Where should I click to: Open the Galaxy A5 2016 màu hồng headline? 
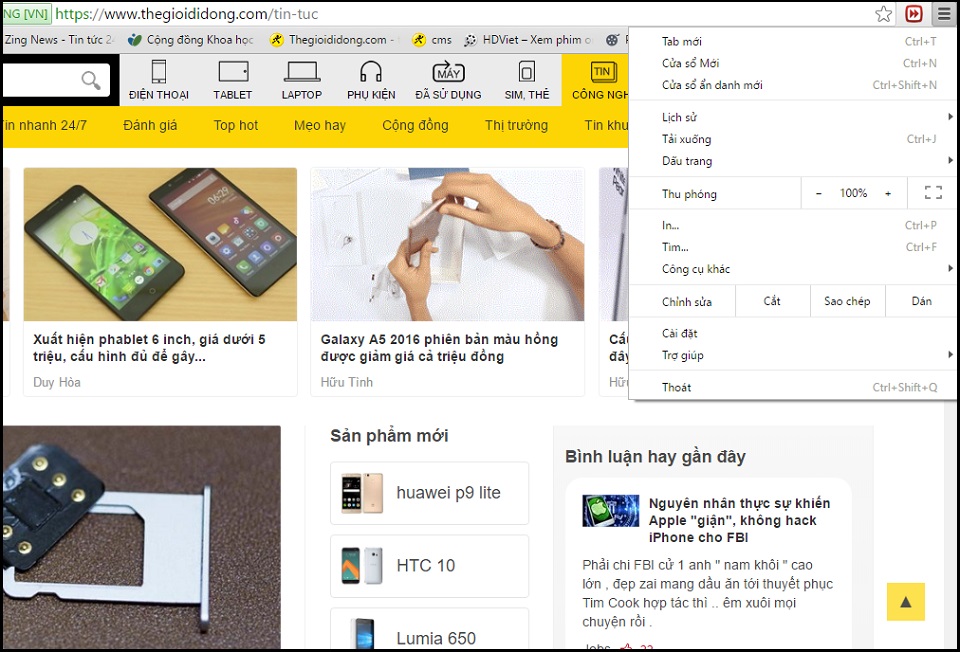click(x=439, y=348)
